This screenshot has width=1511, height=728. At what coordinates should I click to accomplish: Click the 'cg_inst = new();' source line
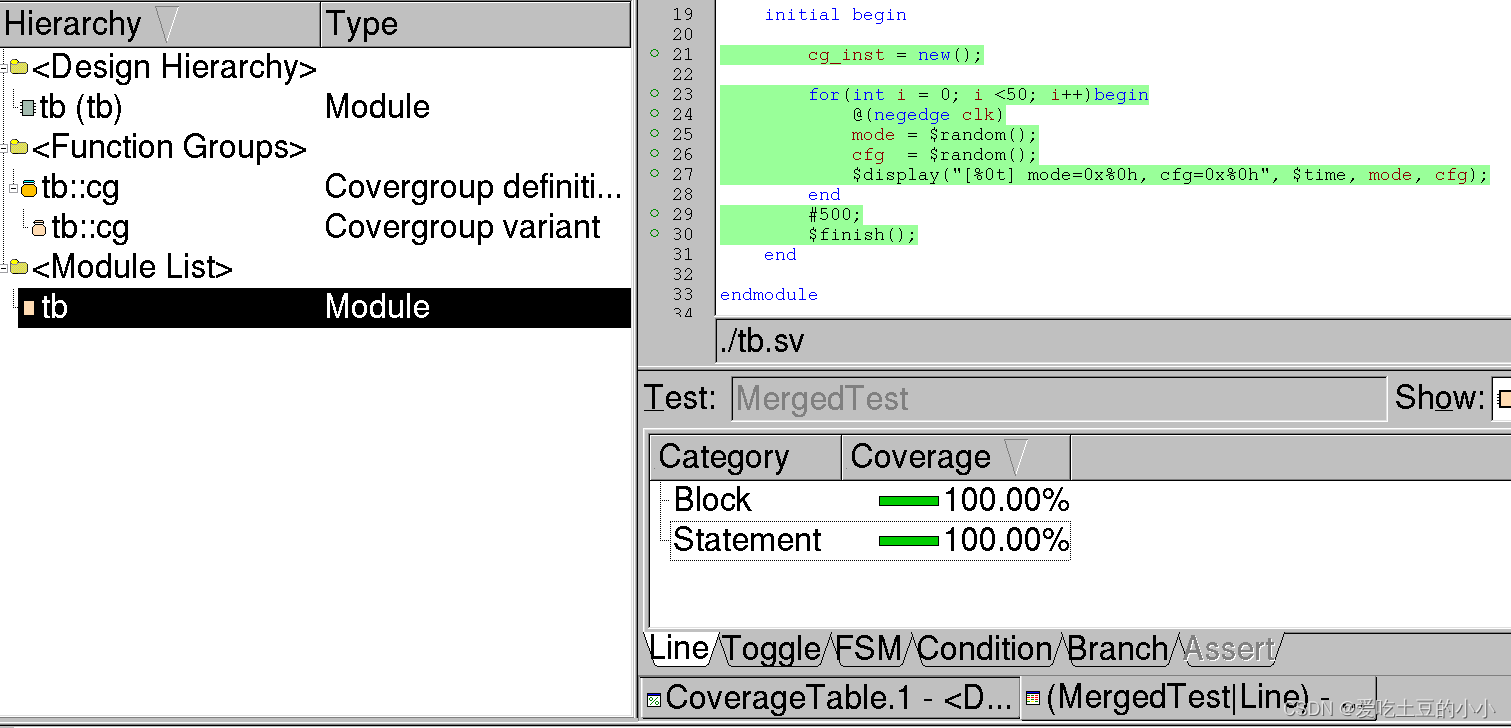(896, 55)
